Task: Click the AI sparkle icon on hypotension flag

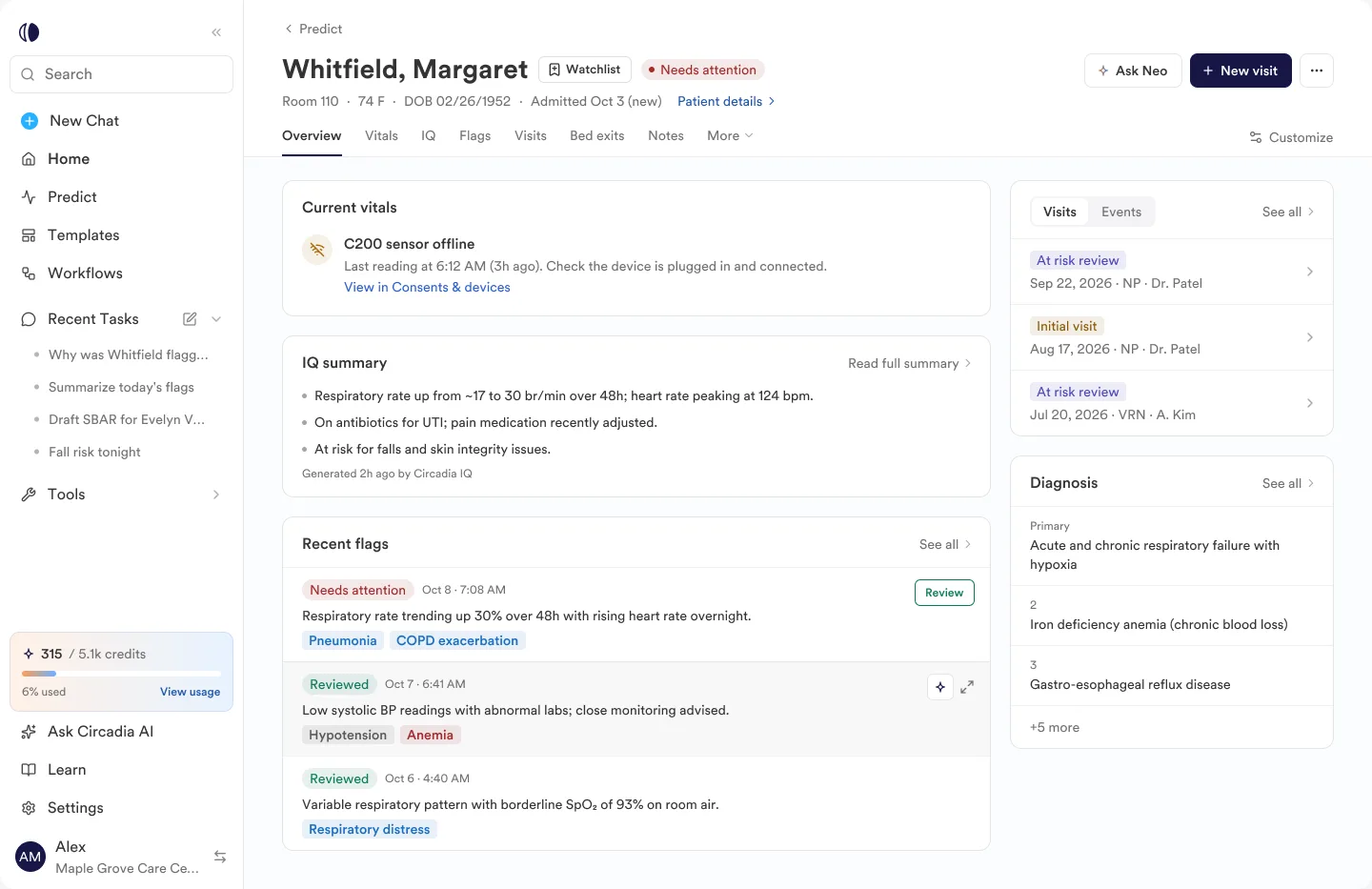Action: click(x=940, y=687)
